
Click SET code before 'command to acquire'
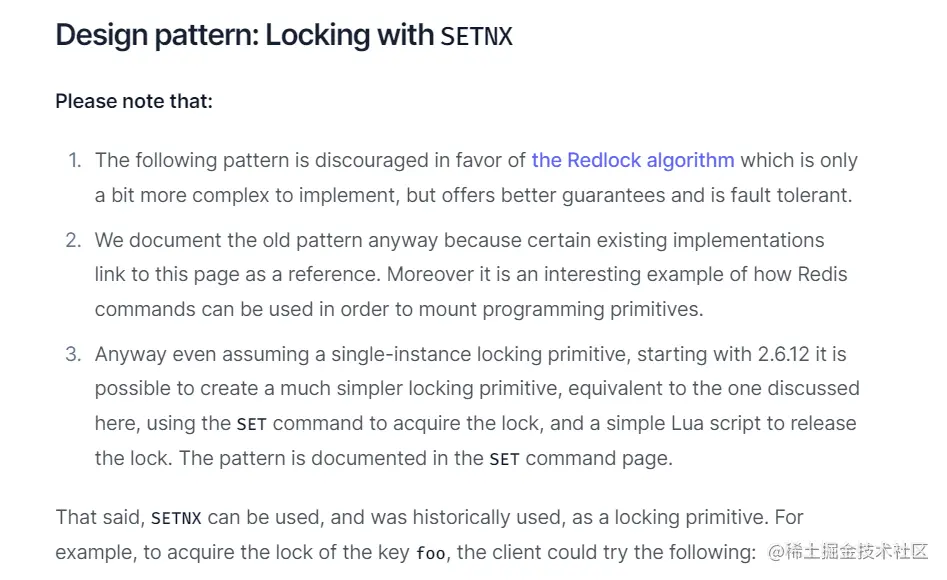click(252, 424)
